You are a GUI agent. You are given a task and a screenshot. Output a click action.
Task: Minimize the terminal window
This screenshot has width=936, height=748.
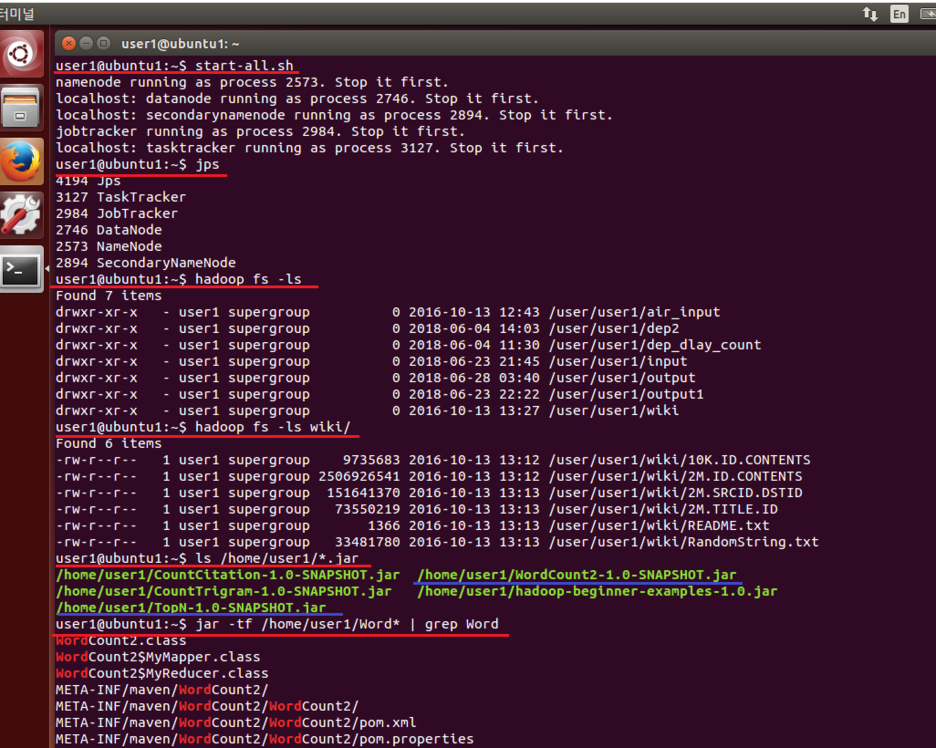(x=86, y=43)
